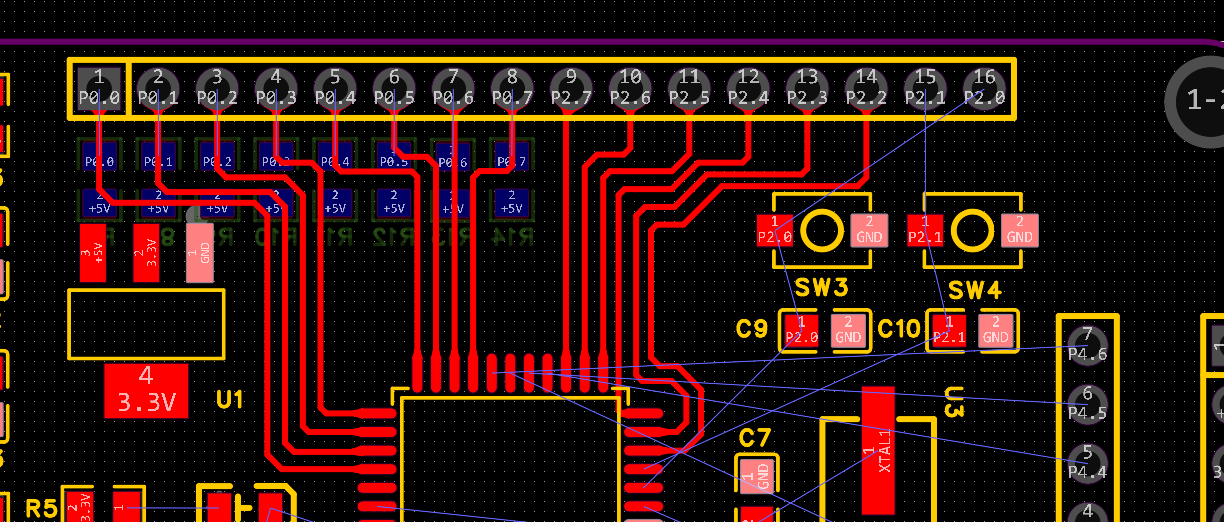Click connector pad 7 labeled P4.6
The height and width of the screenshot is (522, 1224).
pos(1087,343)
